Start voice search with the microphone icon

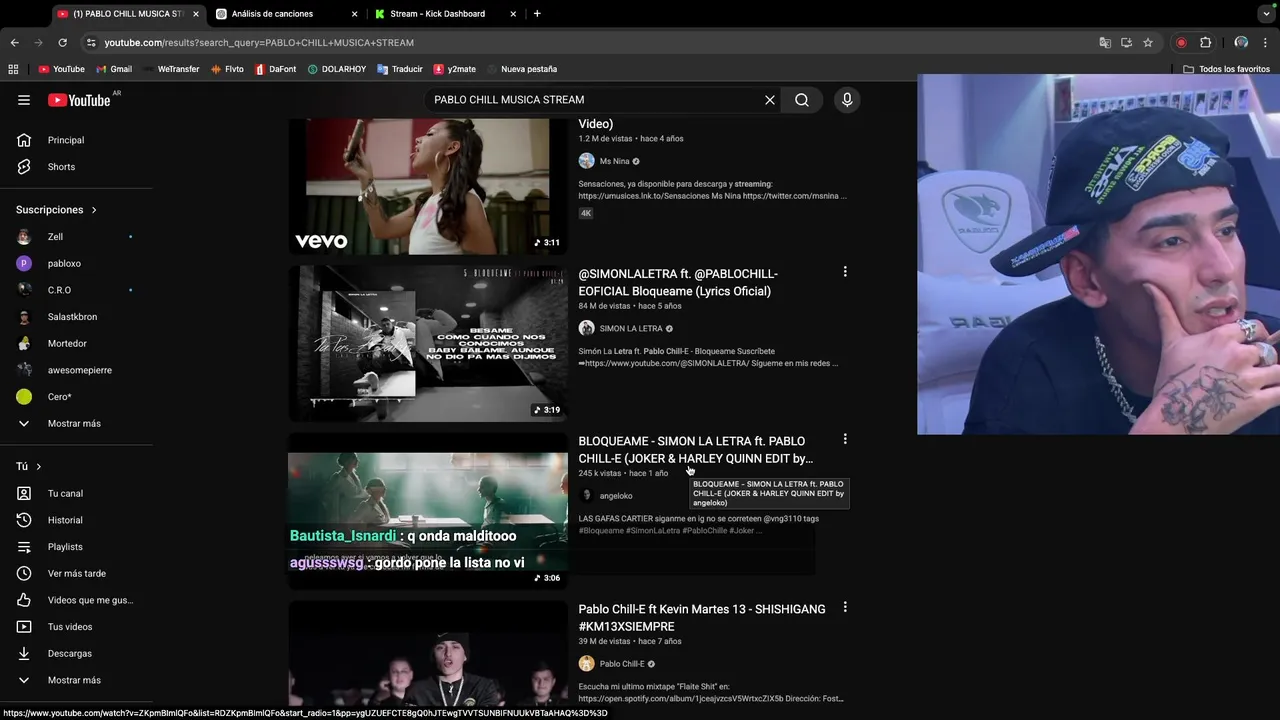point(847,100)
